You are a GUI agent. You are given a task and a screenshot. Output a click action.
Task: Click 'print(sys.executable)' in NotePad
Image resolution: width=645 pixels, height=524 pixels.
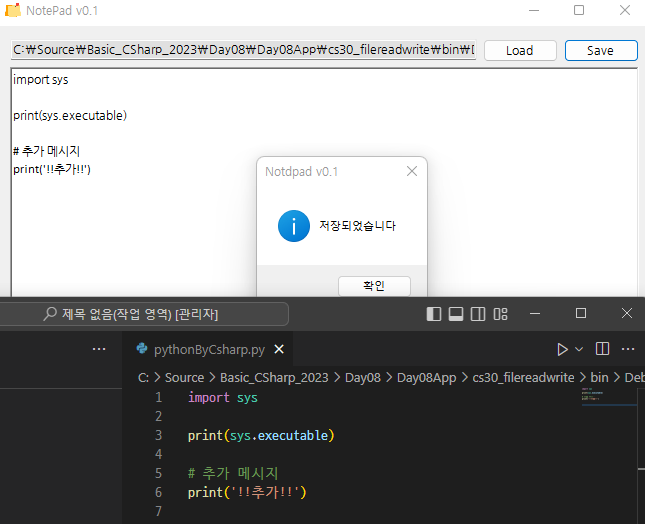coord(70,116)
